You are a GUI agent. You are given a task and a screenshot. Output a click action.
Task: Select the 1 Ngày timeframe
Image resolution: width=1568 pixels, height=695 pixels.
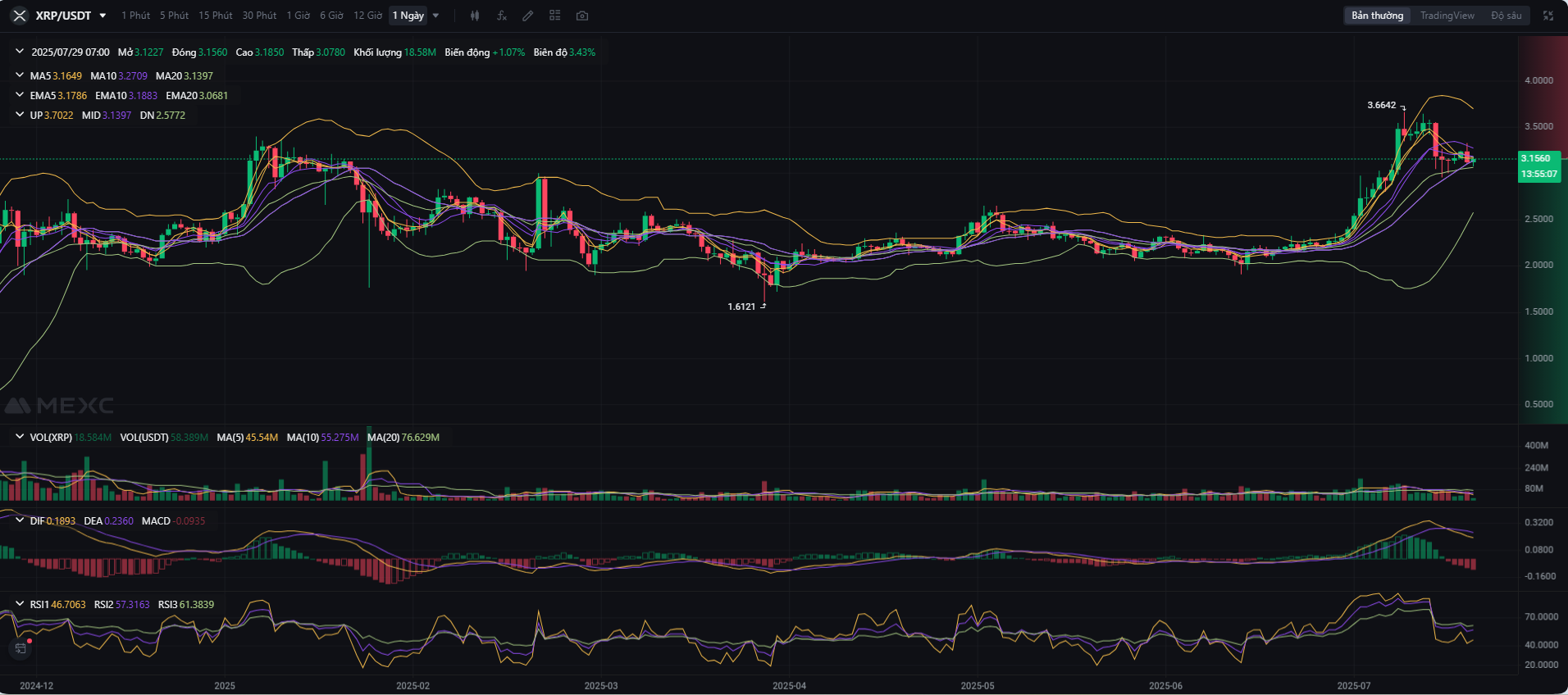(x=408, y=16)
